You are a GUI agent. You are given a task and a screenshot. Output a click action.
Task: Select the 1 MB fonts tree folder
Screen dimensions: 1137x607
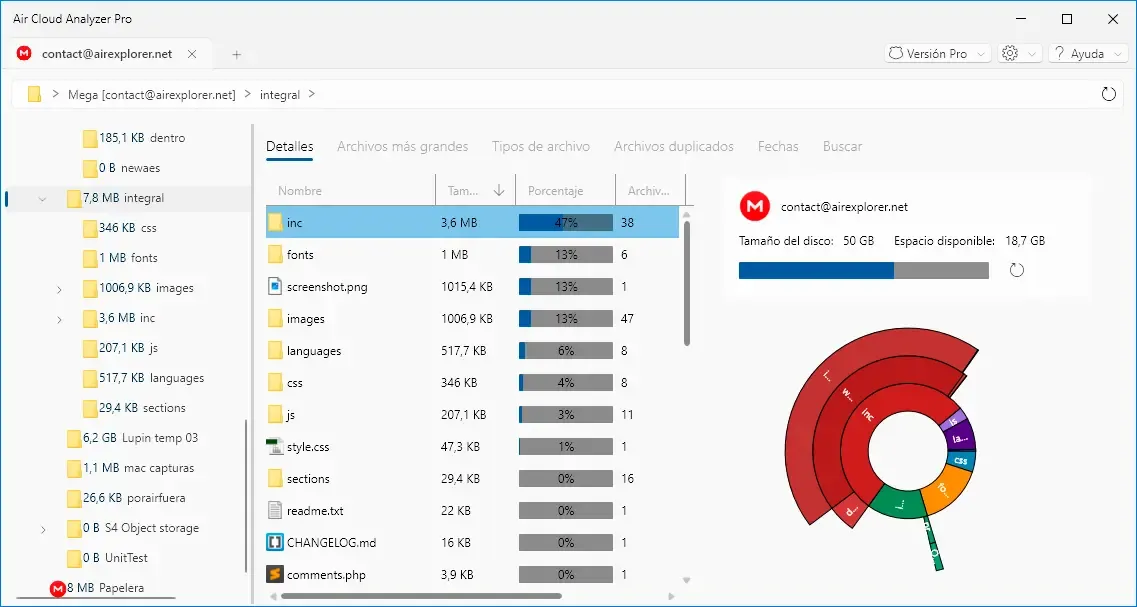coord(120,258)
